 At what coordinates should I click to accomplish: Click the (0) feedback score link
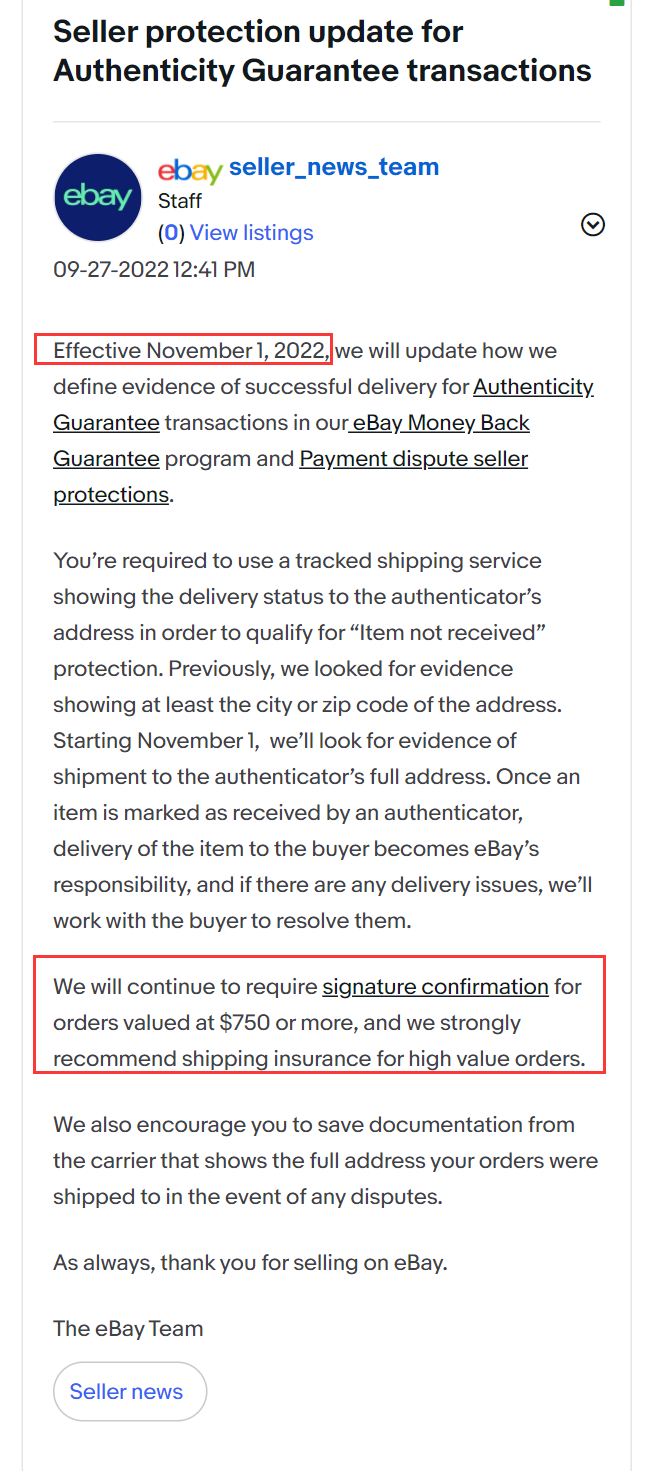tap(171, 233)
